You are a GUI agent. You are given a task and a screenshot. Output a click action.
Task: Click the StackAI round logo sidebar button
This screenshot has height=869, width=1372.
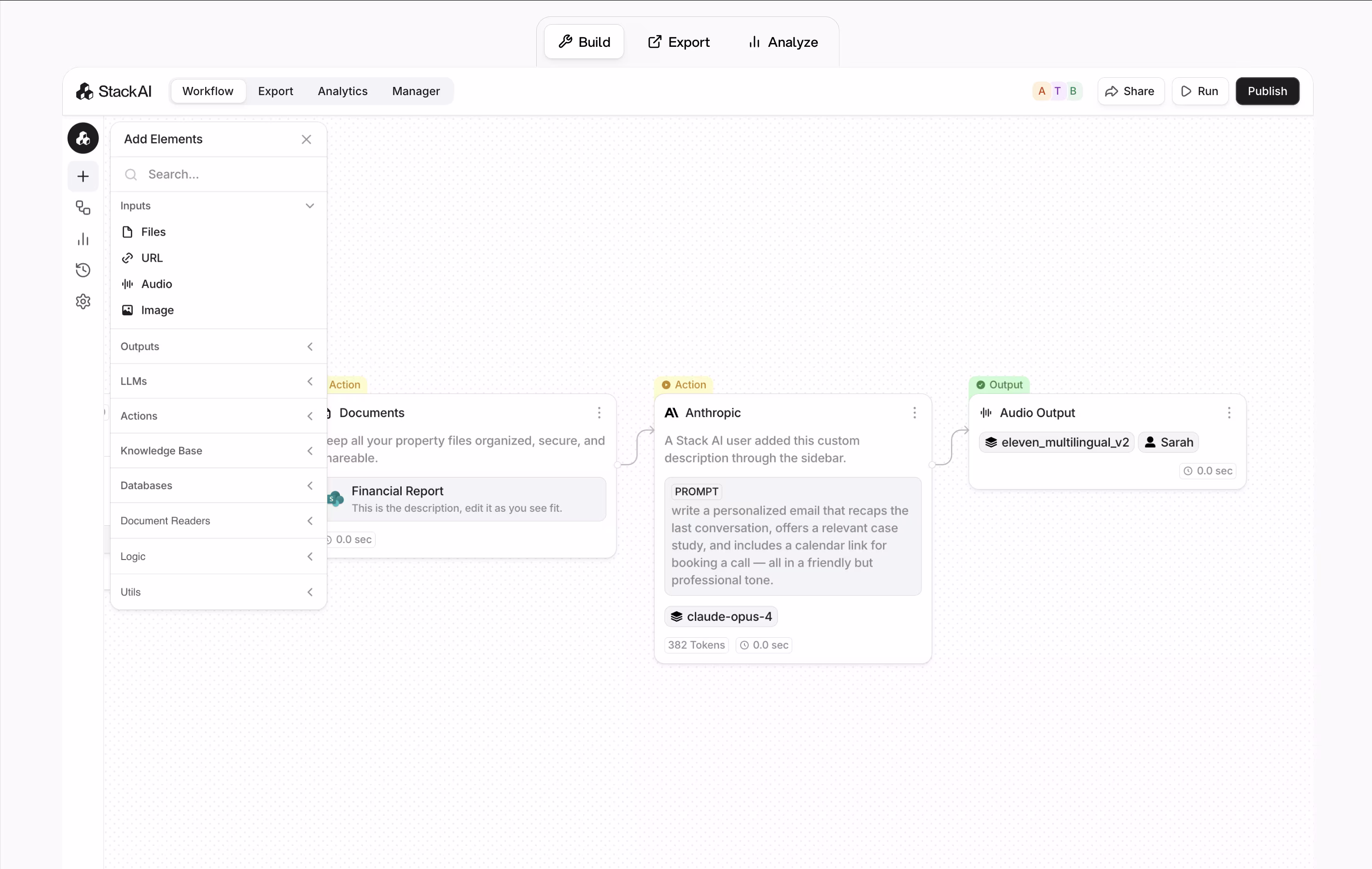pyautogui.click(x=83, y=138)
